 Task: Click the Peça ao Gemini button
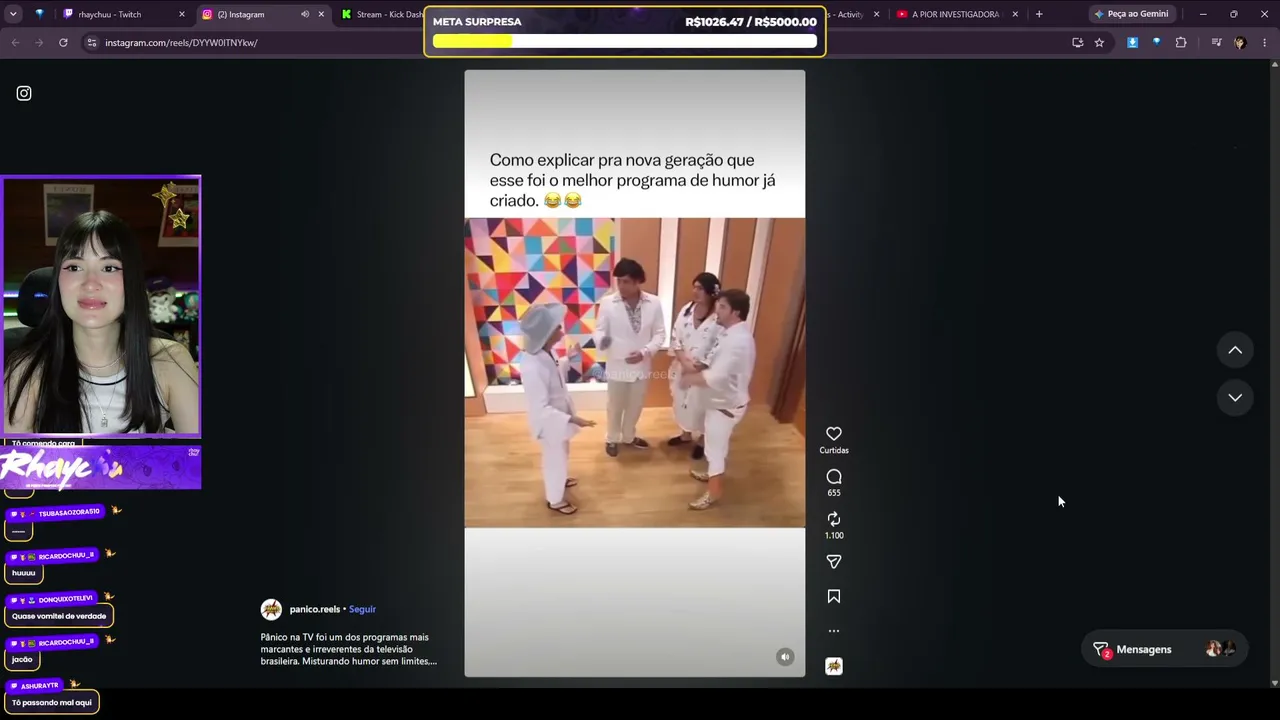pos(1131,14)
